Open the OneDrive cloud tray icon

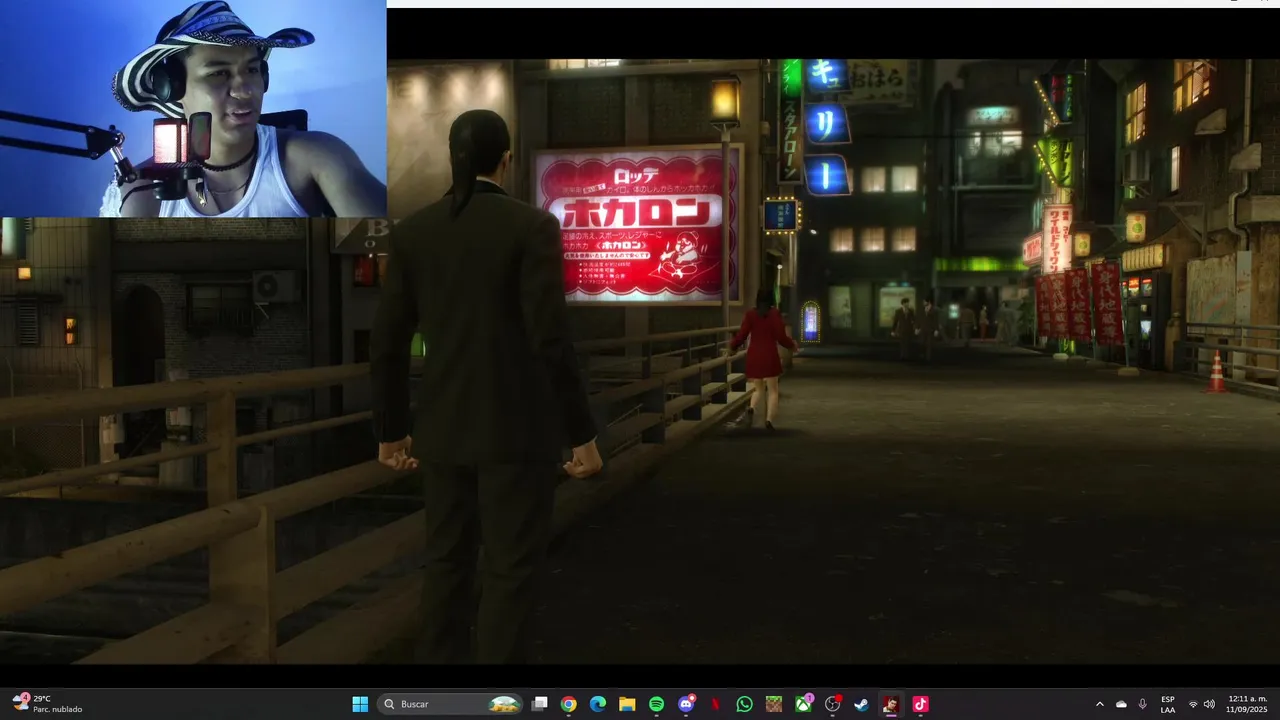point(1121,704)
